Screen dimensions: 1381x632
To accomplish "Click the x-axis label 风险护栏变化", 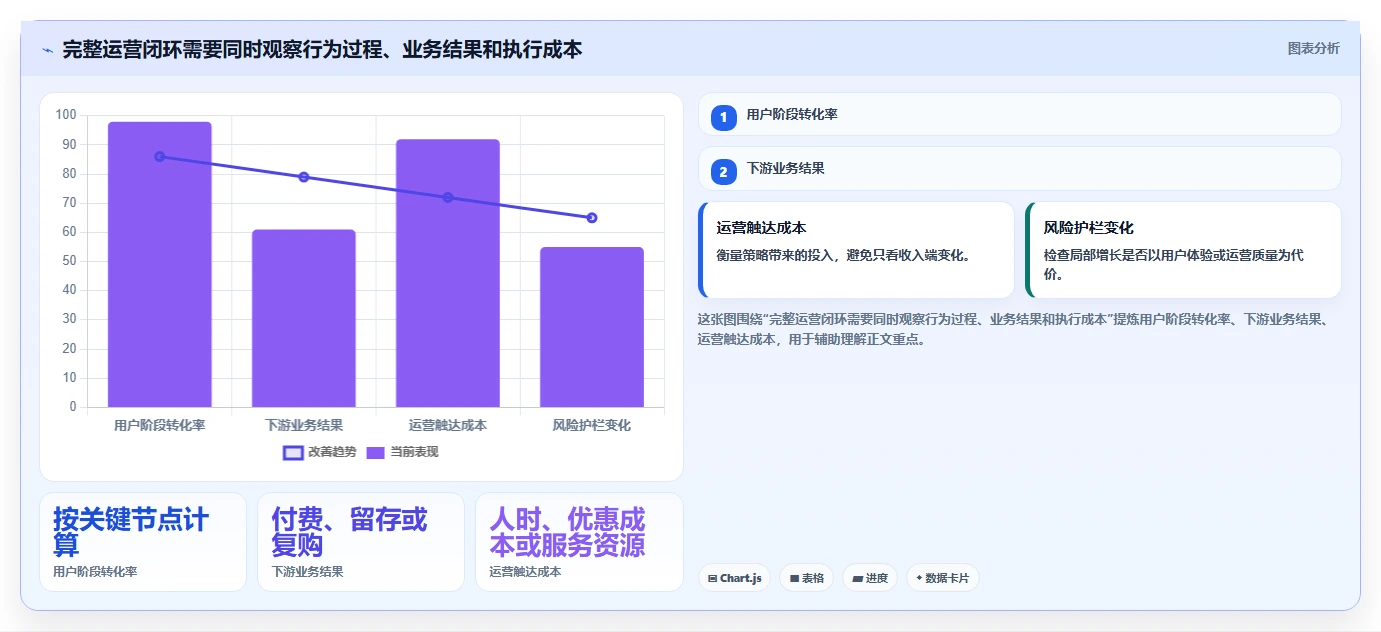I will tap(592, 425).
